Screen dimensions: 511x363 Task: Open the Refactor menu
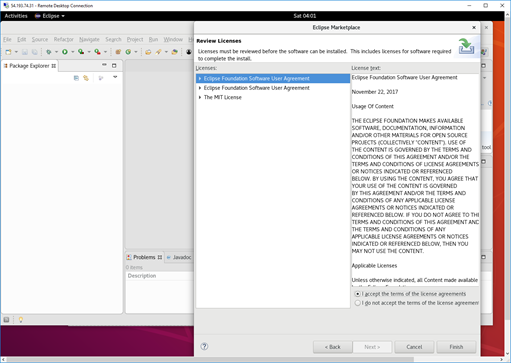click(63, 39)
